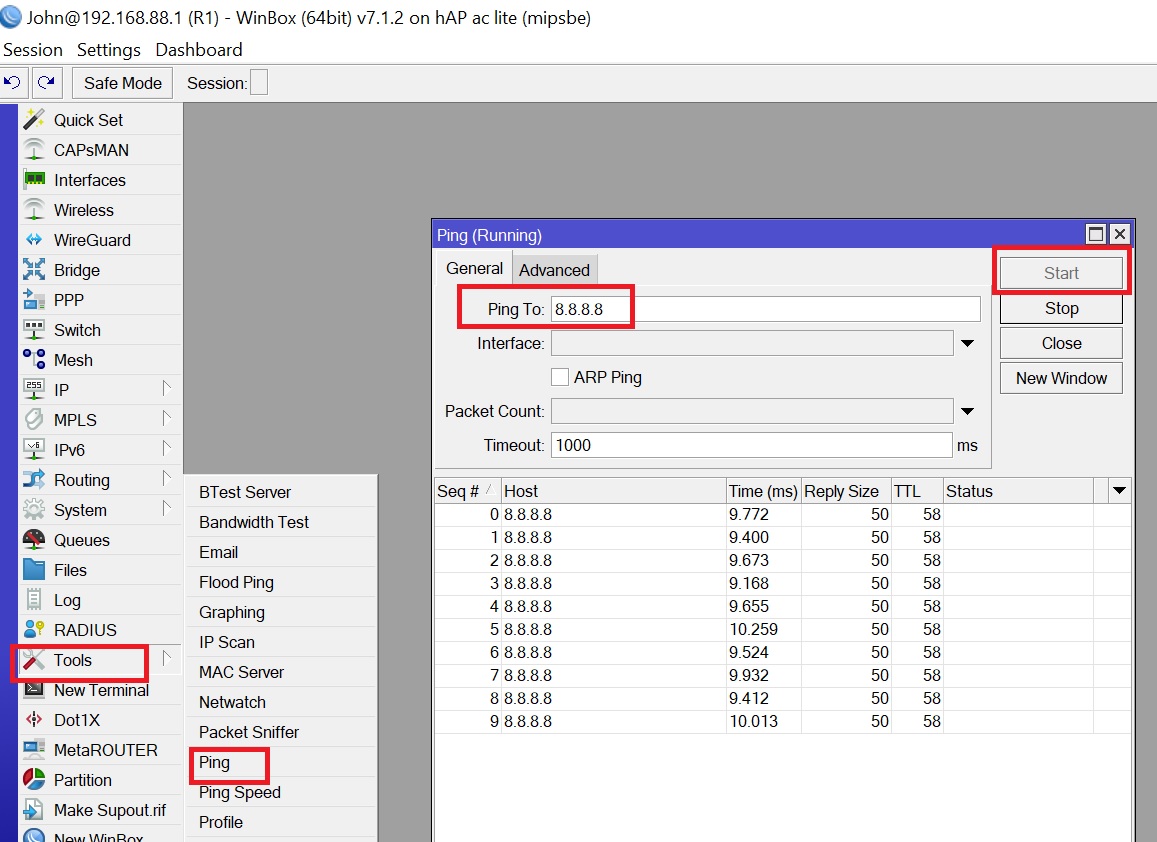This screenshot has width=1157, height=842.
Task: Open PPP from the sidebar
Action: tap(100, 300)
